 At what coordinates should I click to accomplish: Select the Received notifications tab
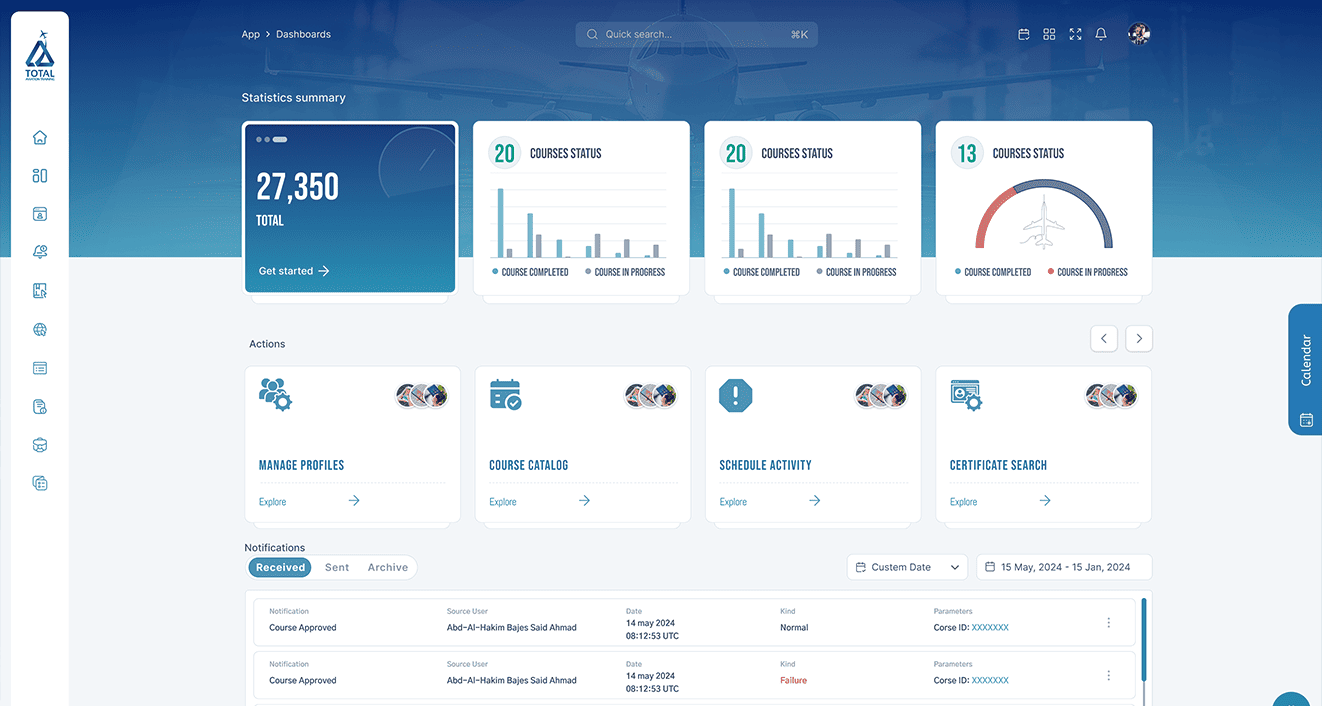pos(280,567)
